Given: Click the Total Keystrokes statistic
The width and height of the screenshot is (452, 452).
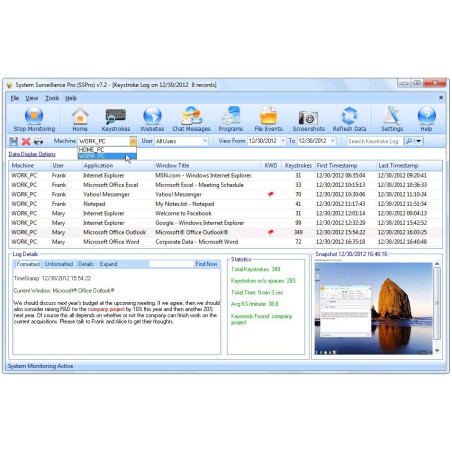Looking at the screenshot, I should [256, 269].
